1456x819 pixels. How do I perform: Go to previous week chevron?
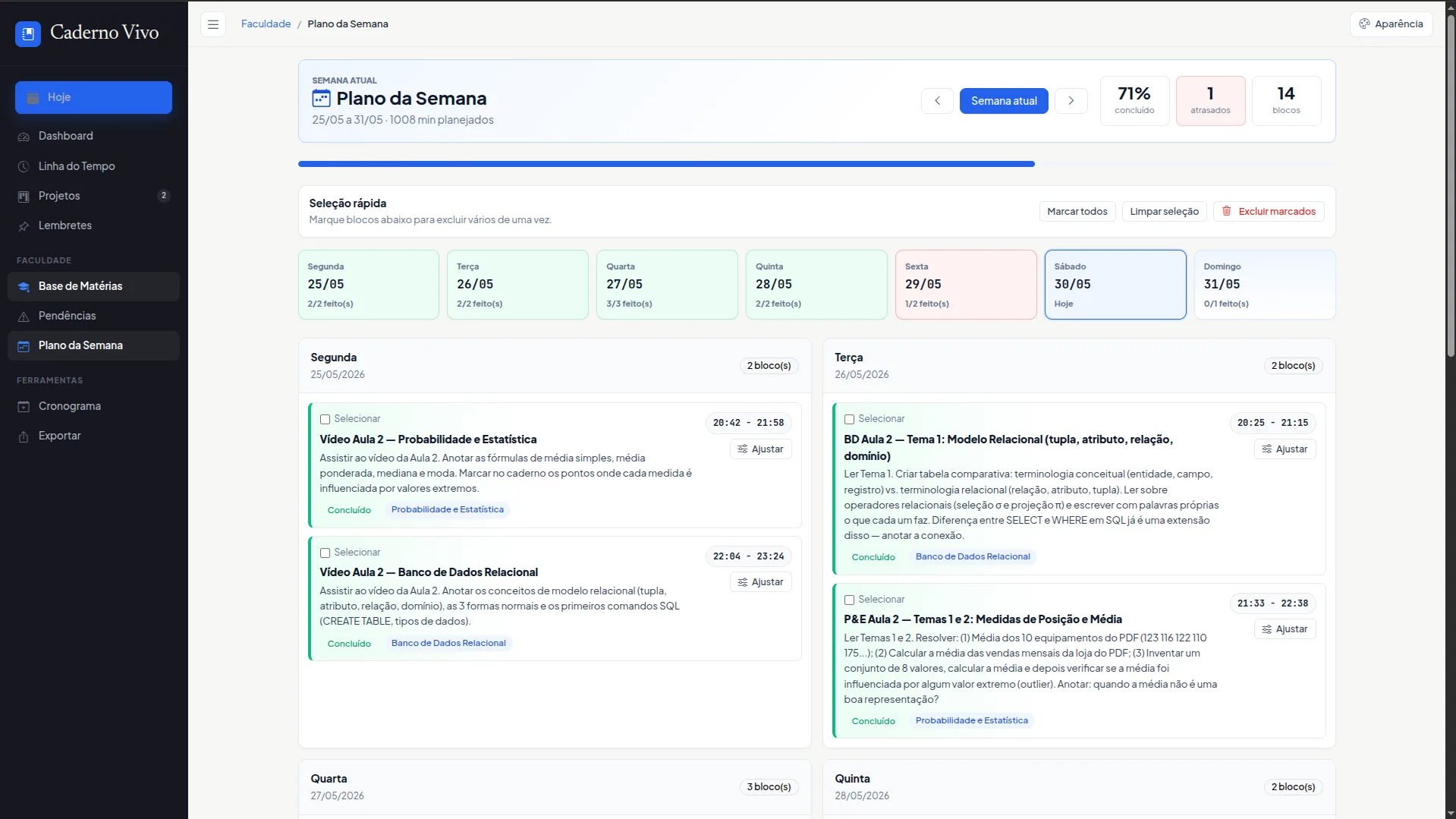pos(937,101)
